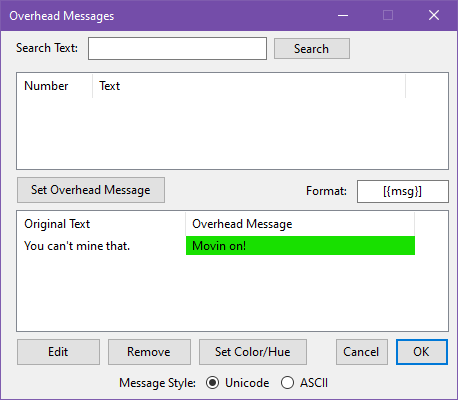
Task: Sort by the Number column header
Action: pyautogui.click(x=55, y=86)
